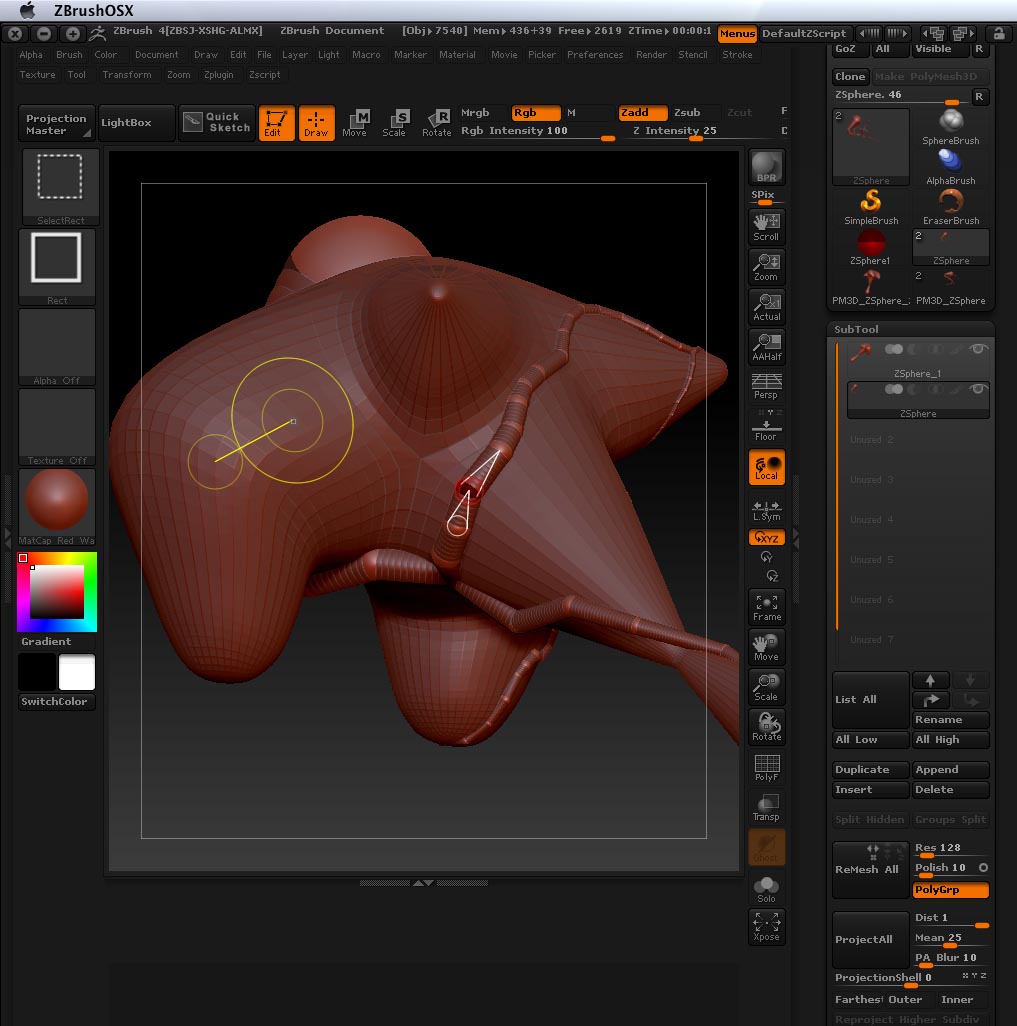Image resolution: width=1017 pixels, height=1026 pixels.
Task: Toggle Zadd sculpt mode
Action: [x=643, y=113]
